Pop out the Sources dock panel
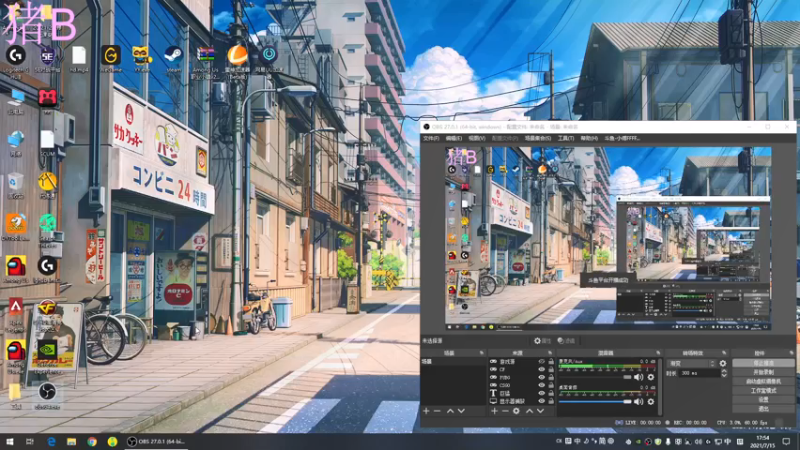The image size is (800, 450). [x=550, y=353]
